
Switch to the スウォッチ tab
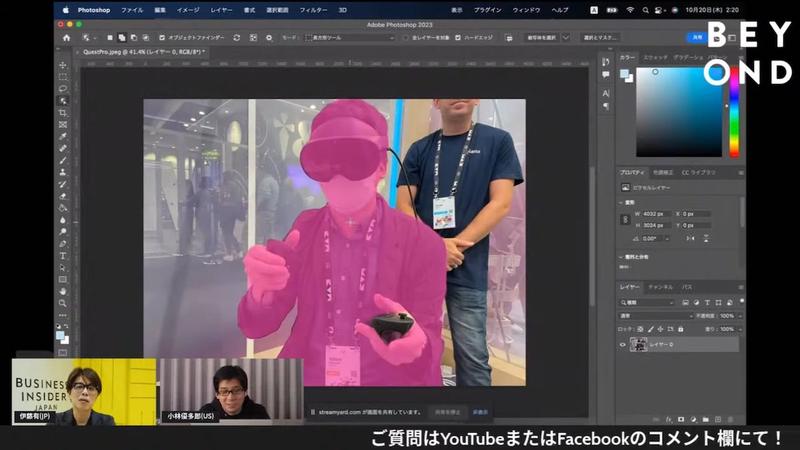(x=655, y=58)
